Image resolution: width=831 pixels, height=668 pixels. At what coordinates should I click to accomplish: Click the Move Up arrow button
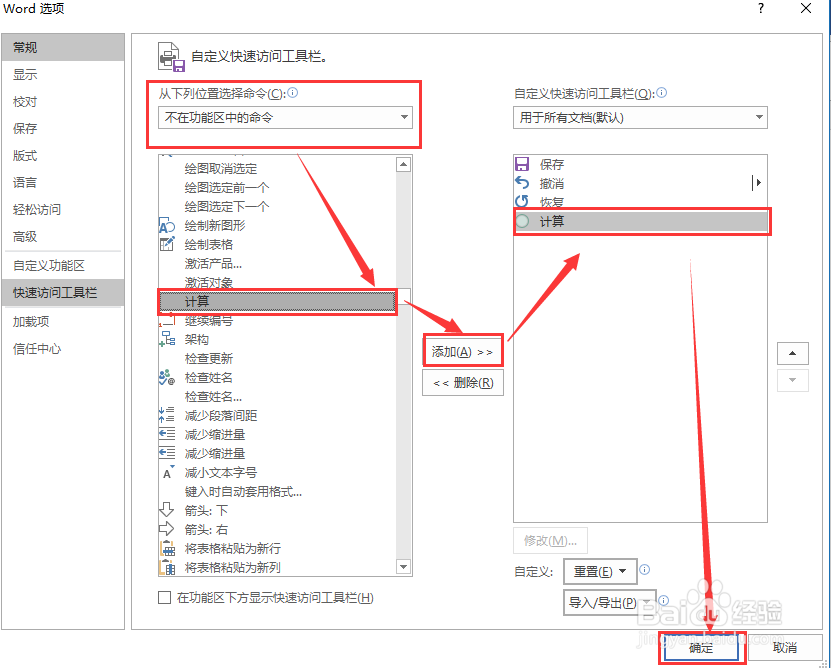pos(792,353)
